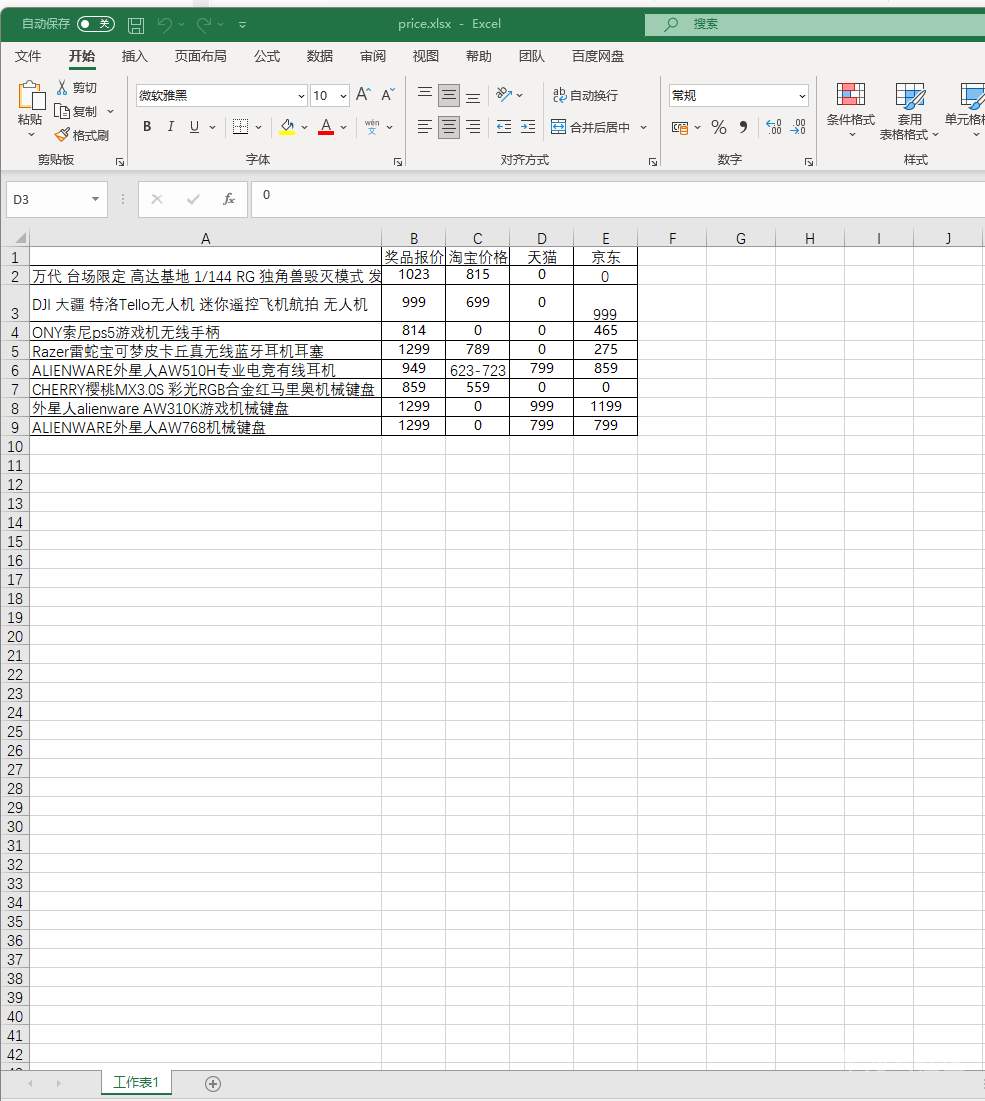
Task: Toggle Bold formatting
Action: point(147,126)
